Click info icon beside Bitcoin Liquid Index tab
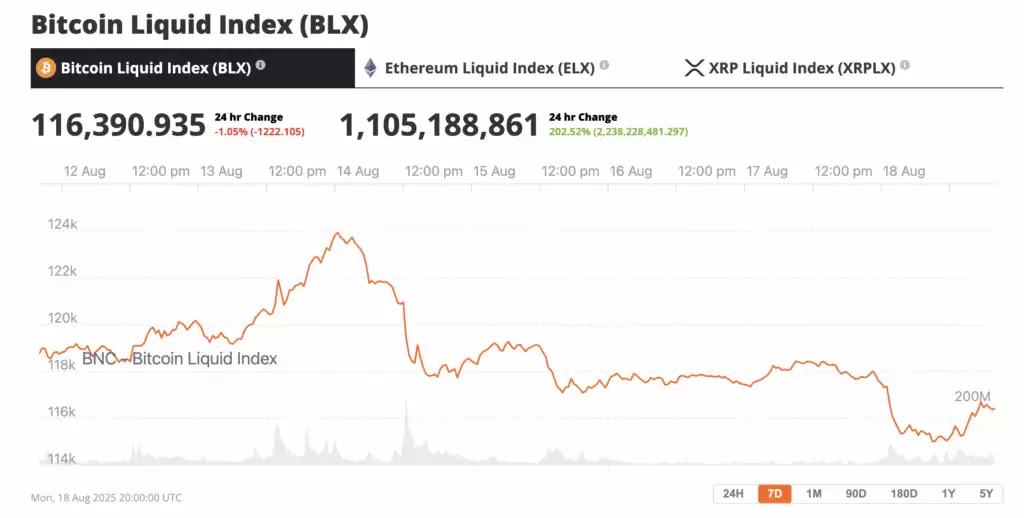 (260, 65)
